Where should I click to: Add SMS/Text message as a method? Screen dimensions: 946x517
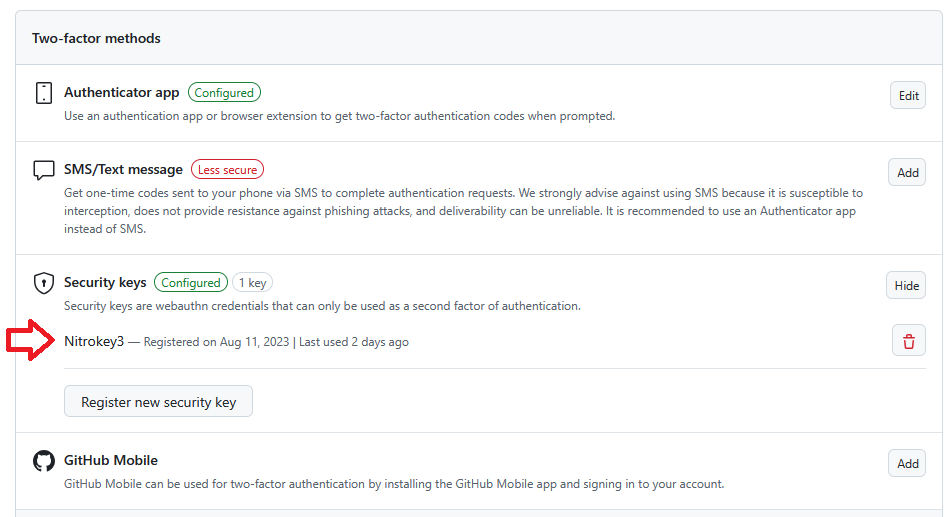(907, 173)
